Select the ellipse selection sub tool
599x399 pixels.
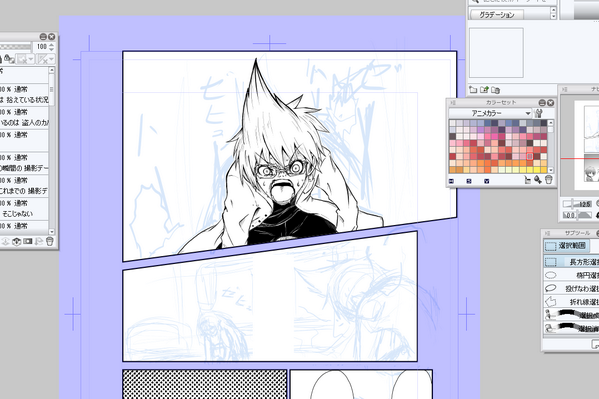pyautogui.click(x=572, y=275)
